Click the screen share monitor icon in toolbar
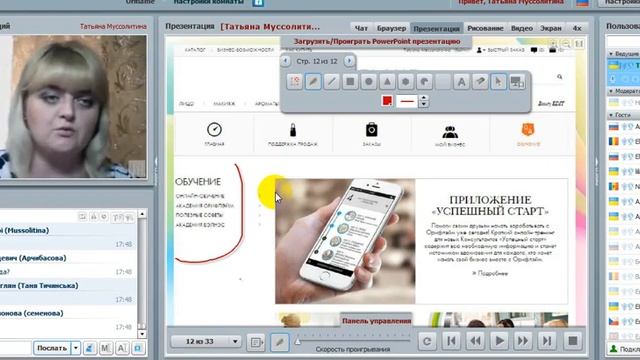The width and height of the screenshot is (640, 360). click(x=517, y=82)
